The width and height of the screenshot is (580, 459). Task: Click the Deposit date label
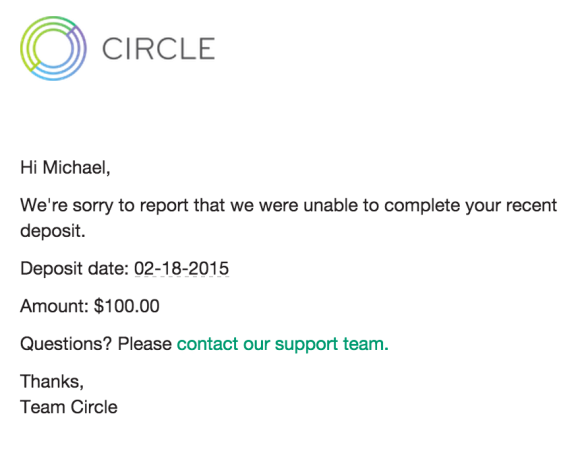click(x=74, y=269)
